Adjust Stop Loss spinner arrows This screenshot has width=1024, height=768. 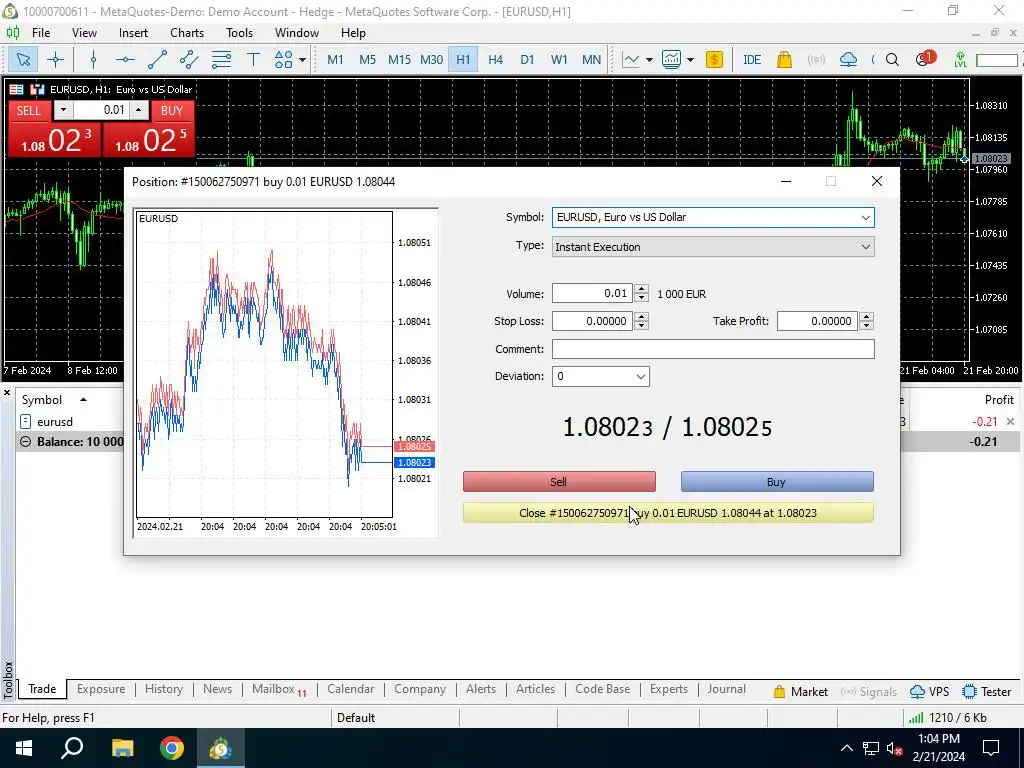[641, 321]
